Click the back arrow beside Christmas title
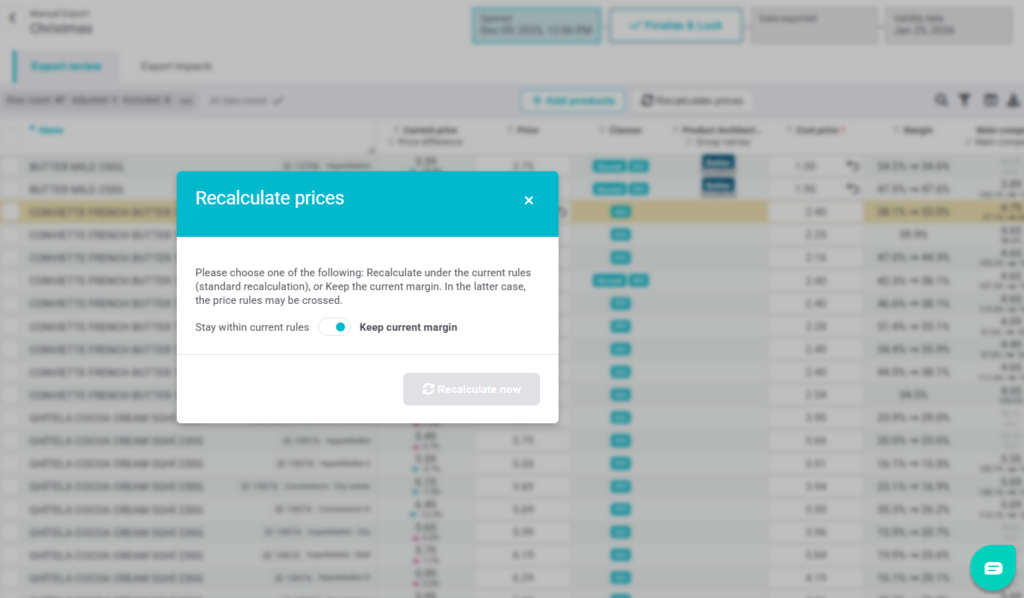Viewport: 1024px width, 598px height. point(12,18)
